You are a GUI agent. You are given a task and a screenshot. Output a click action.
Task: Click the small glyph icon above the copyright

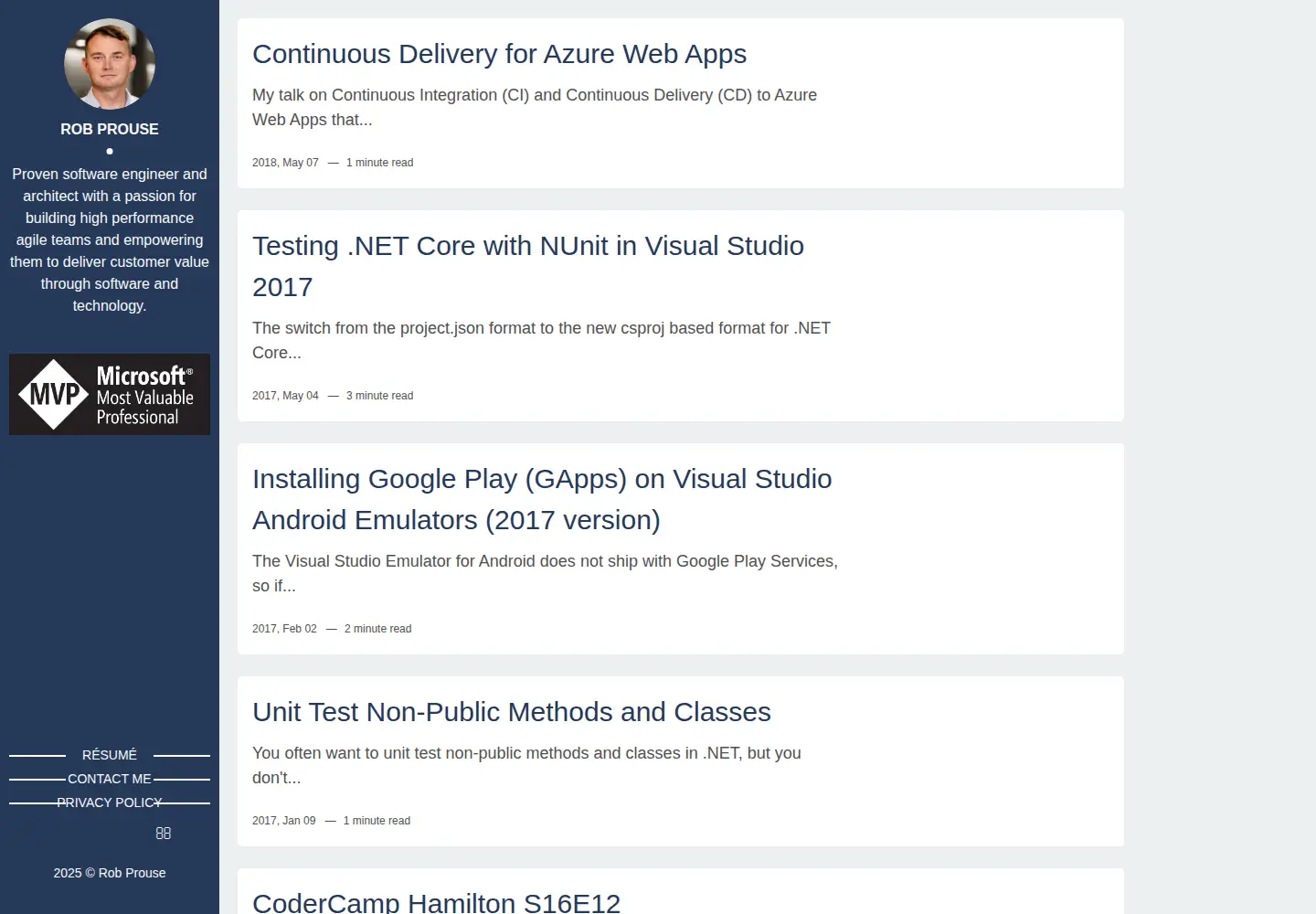point(164,834)
